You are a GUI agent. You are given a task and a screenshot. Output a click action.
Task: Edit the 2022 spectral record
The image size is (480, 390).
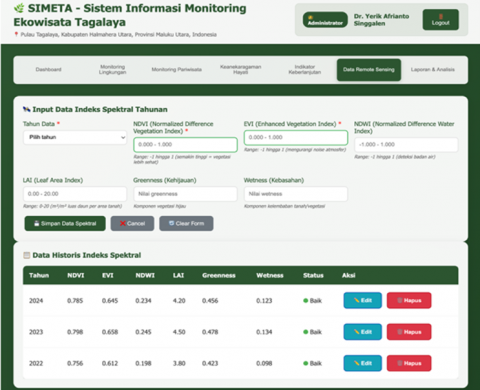click(363, 363)
